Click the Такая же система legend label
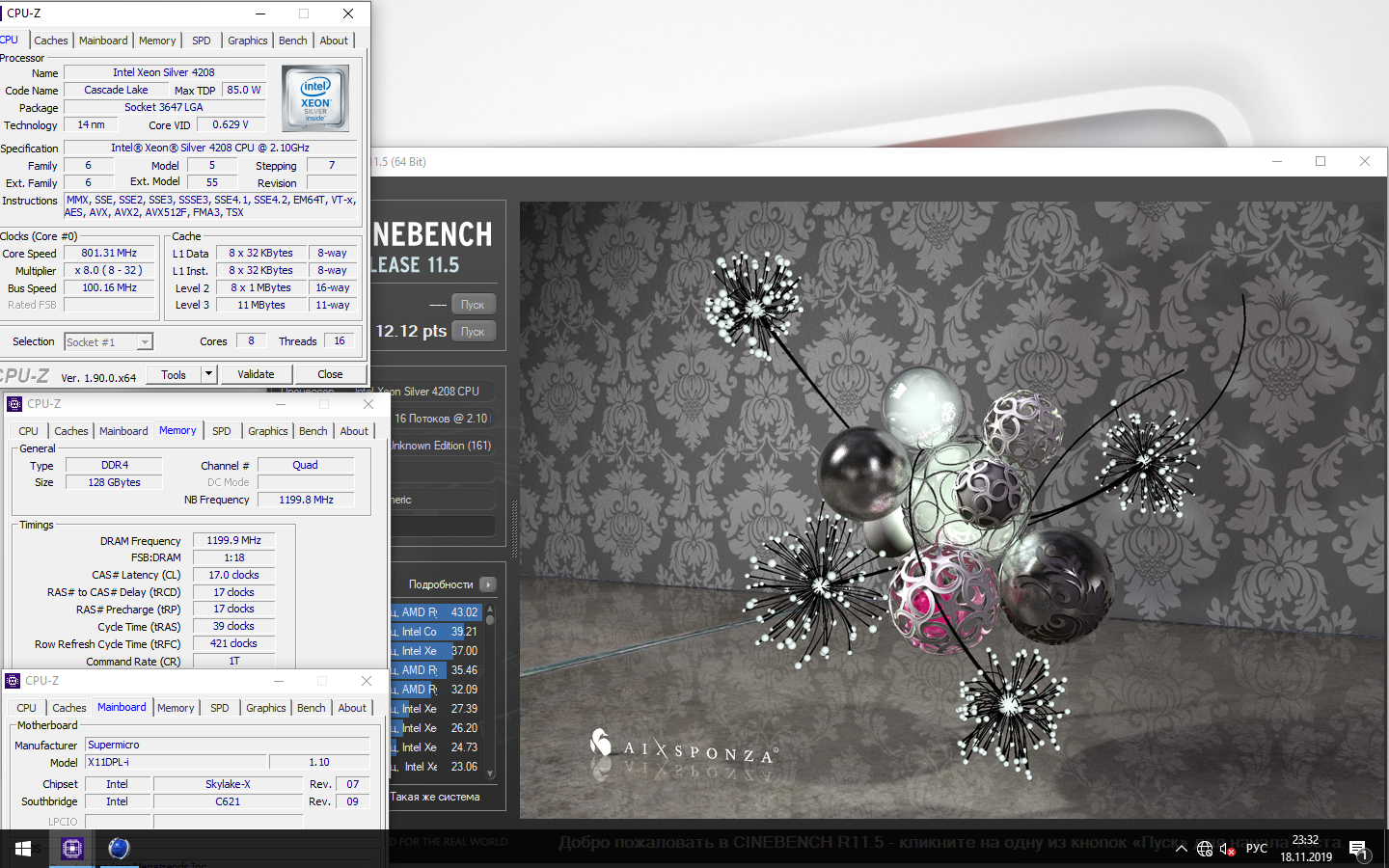The height and width of the screenshot is (868, 1389). click(x=435, y=797)
